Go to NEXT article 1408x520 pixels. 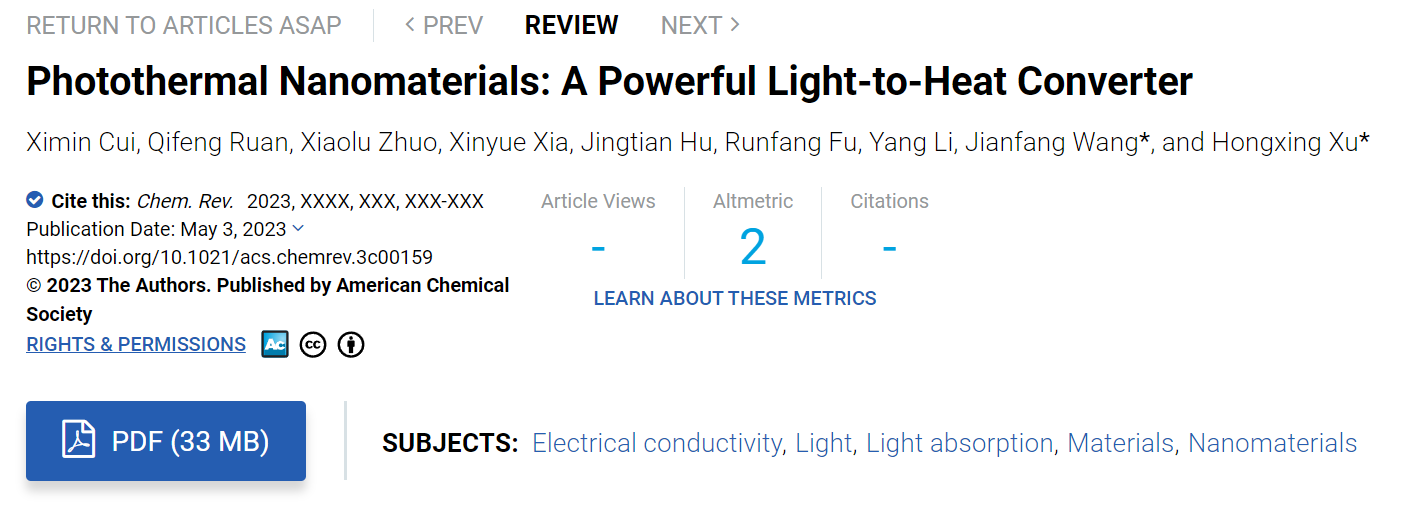[x=700, y=25]
